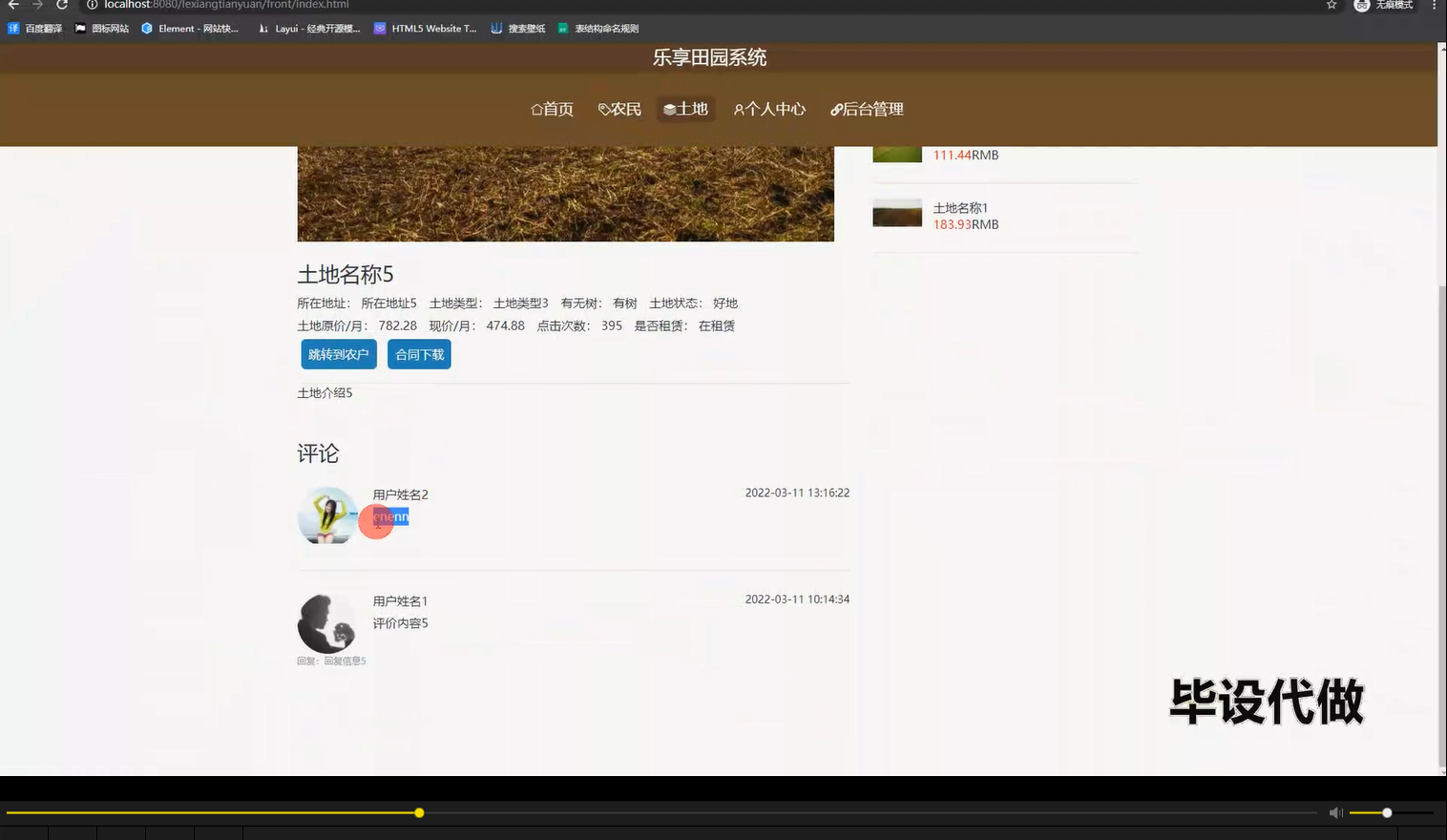Screen dimensions: 1447x840
Task: Select the home icon beside 首页
Action: coord(535,109)
